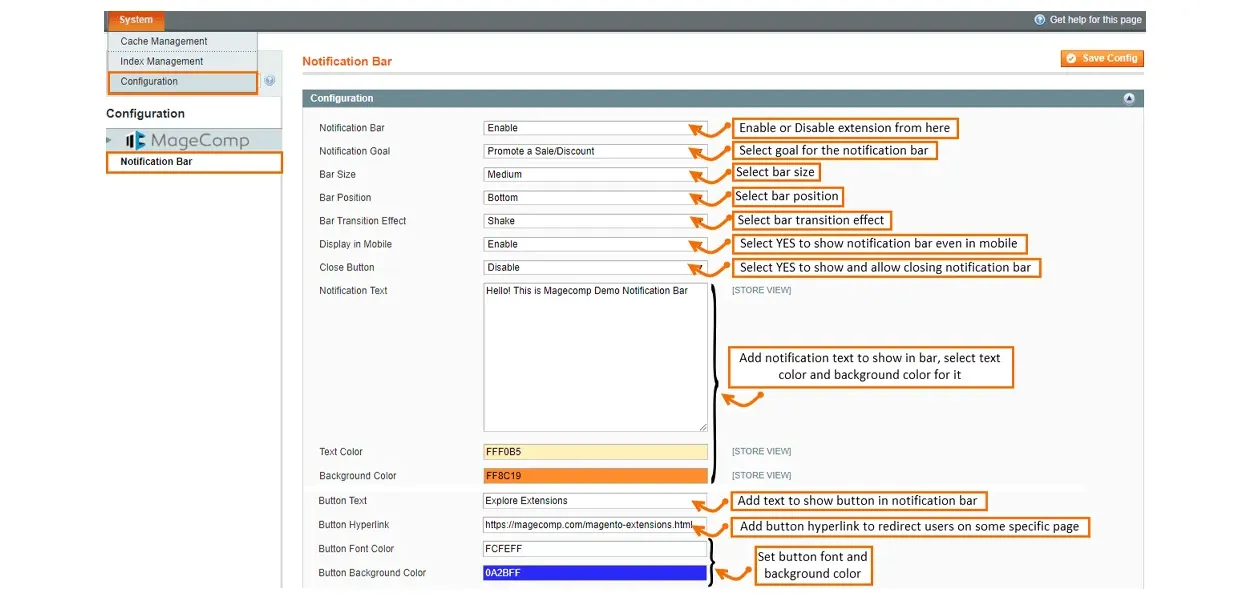Click the Save Config button

click(x=1101, y=58)
